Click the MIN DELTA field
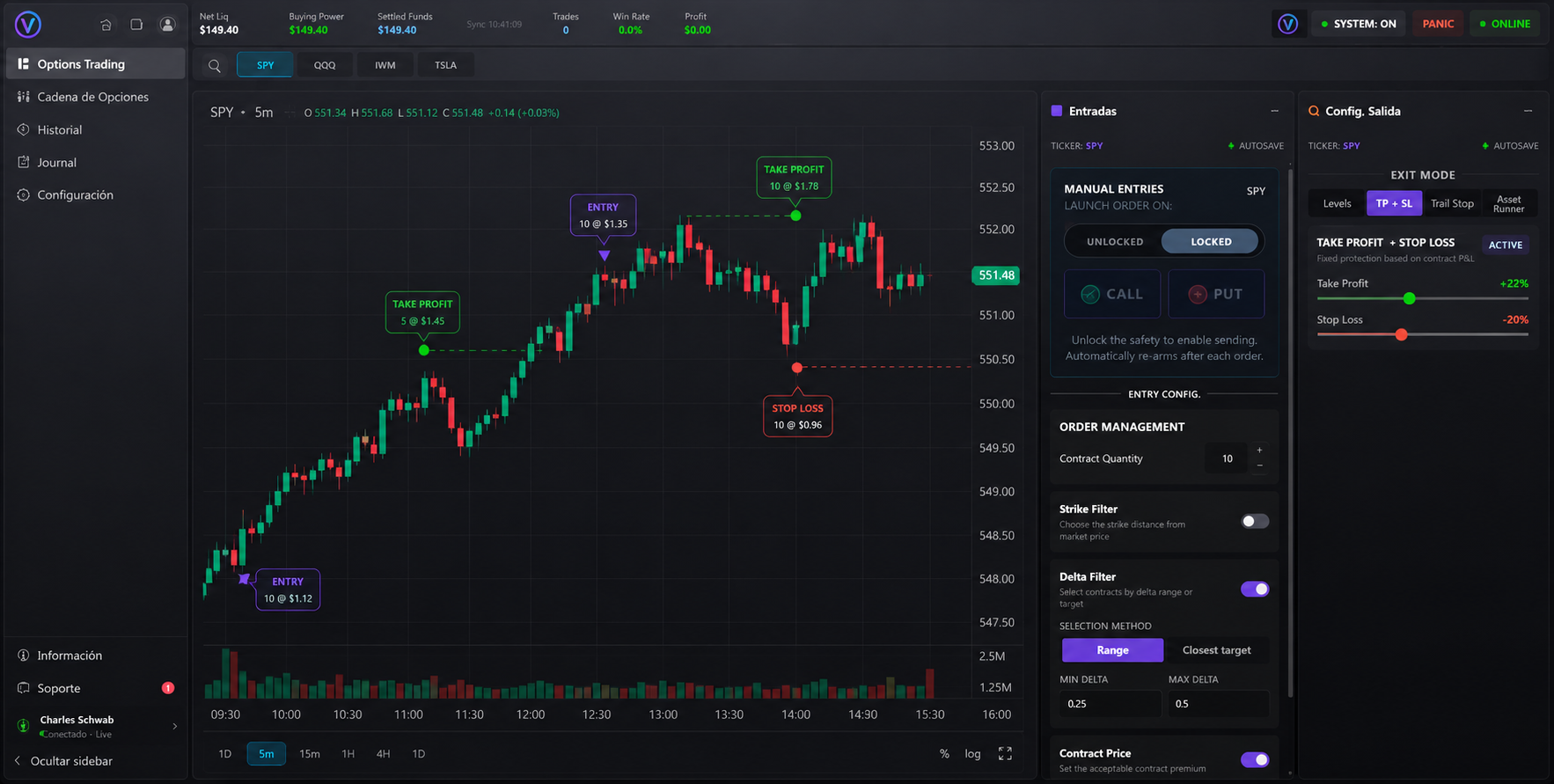1554x784 pixels. 1111,704
